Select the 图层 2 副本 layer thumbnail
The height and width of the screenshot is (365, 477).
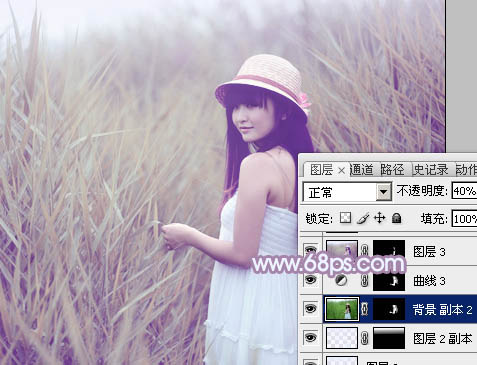(342, 338)
